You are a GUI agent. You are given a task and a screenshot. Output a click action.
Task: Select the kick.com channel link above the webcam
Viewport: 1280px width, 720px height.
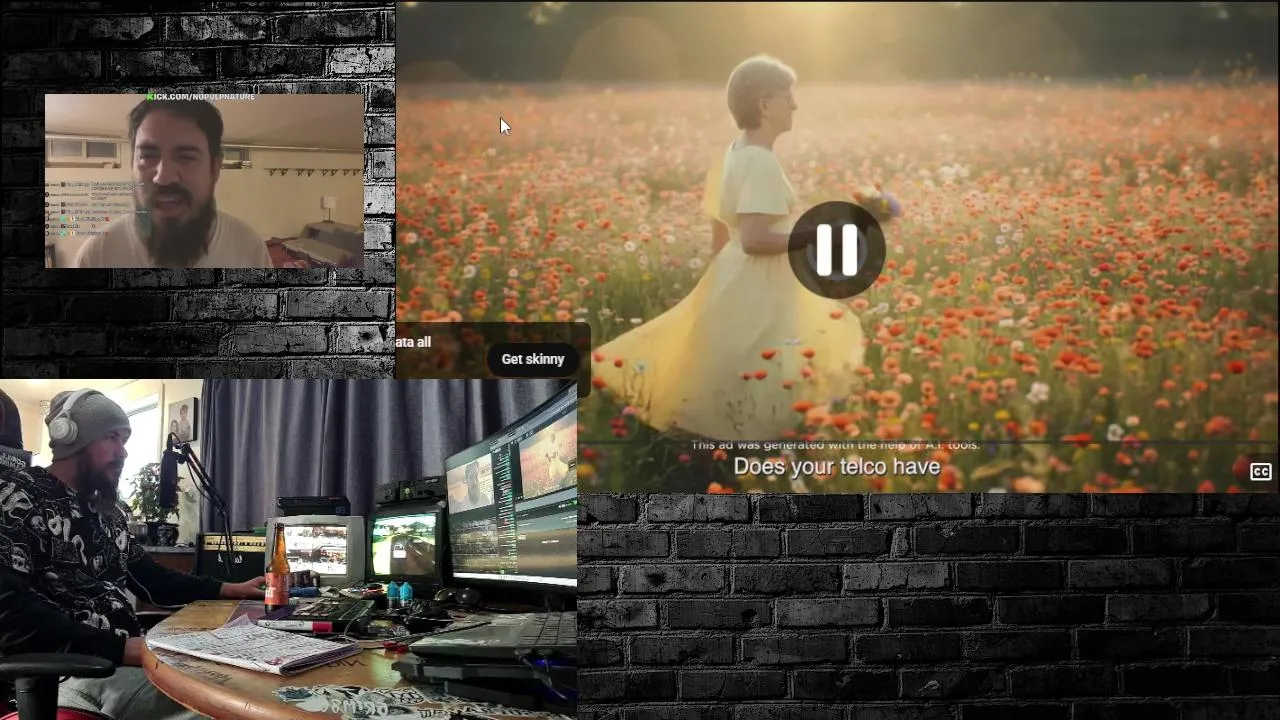(200, 97)
